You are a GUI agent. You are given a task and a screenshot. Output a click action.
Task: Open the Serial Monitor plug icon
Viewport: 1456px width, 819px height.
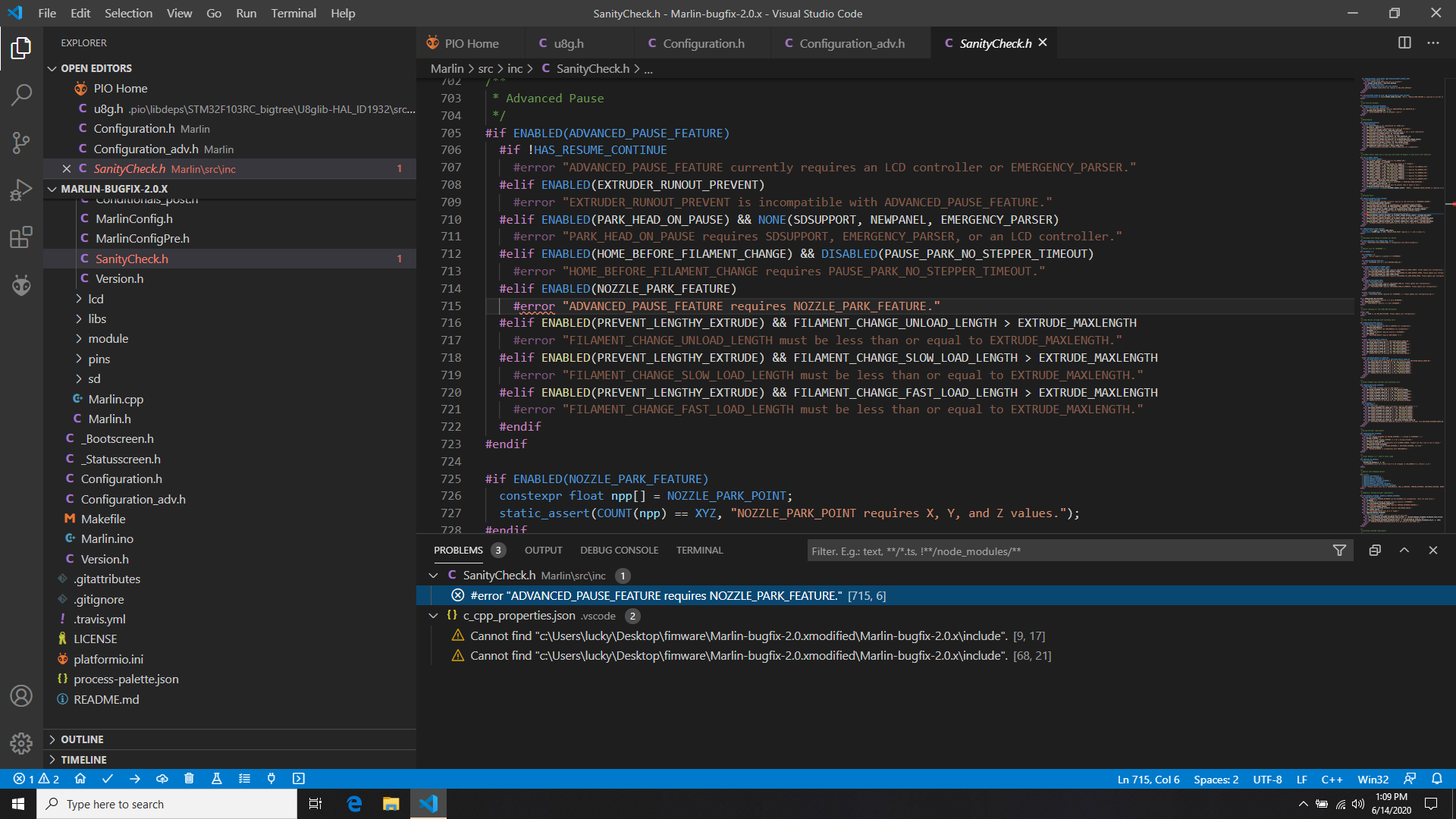tap(271, 778)
